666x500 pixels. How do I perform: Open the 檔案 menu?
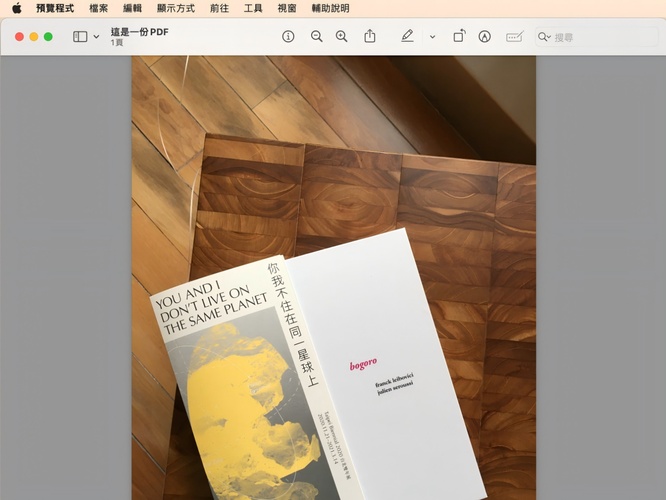99,8
